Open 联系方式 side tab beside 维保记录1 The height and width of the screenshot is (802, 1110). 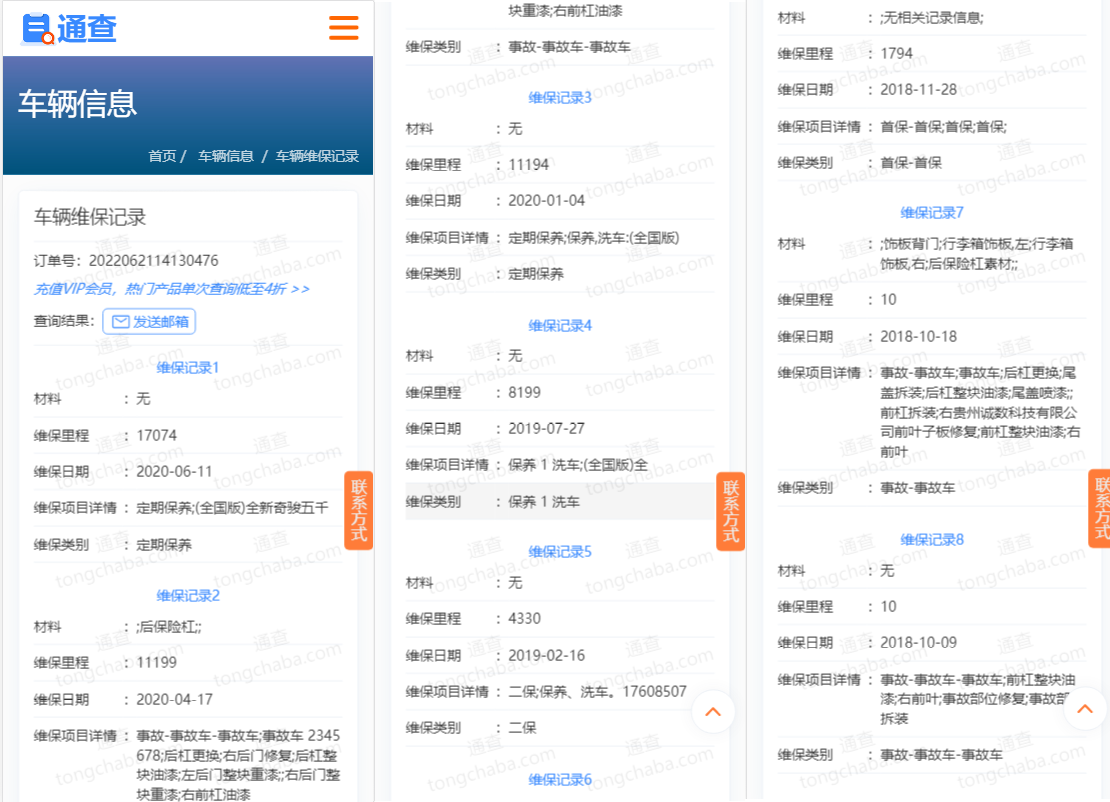click(x=358, y=510)
